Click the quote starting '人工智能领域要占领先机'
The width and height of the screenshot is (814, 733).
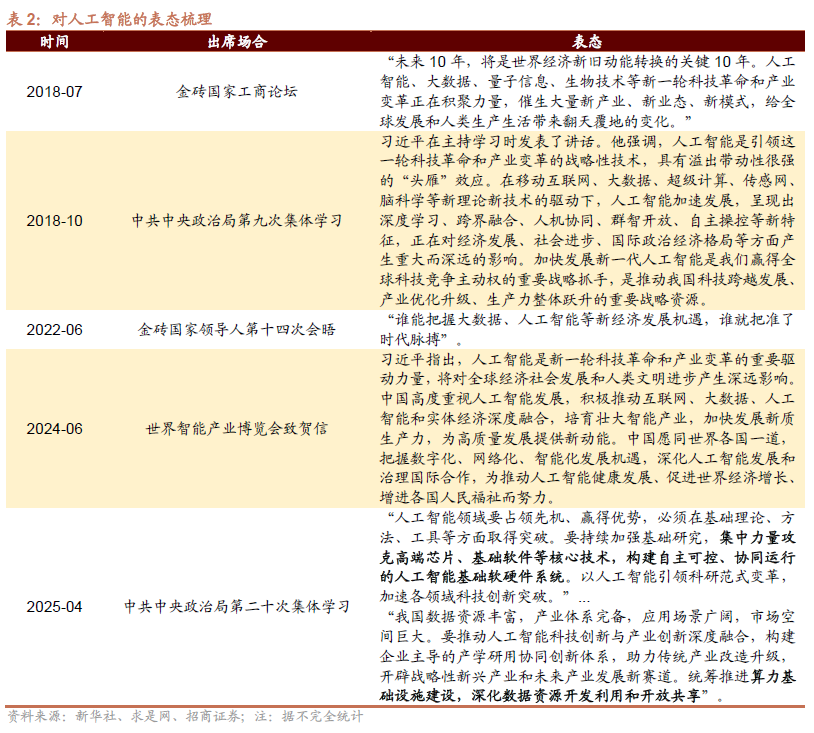click(587, 557)
